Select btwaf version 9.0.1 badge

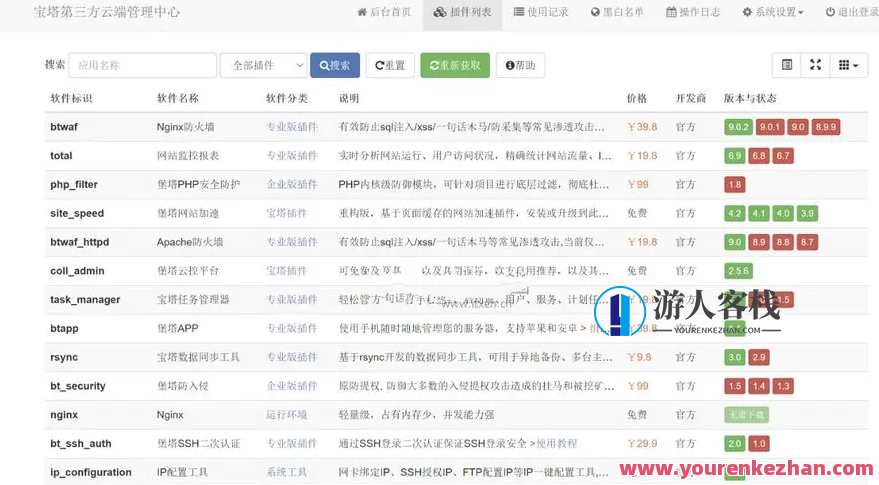769,127
